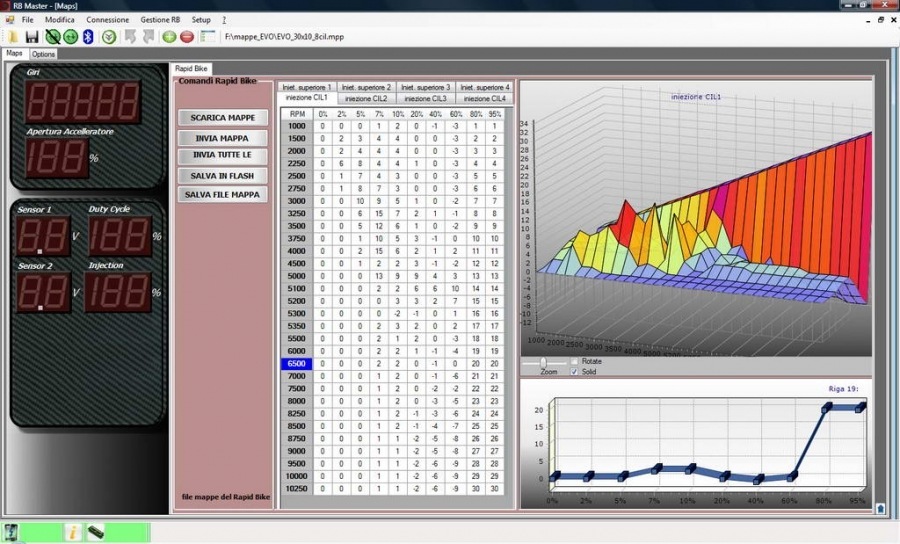This screenshot has height=544, width=900.
Task: Click the file path F:\mappe_EVO\EVO_30x10_8cil.mpp
Action: click(x=285, y=37)
